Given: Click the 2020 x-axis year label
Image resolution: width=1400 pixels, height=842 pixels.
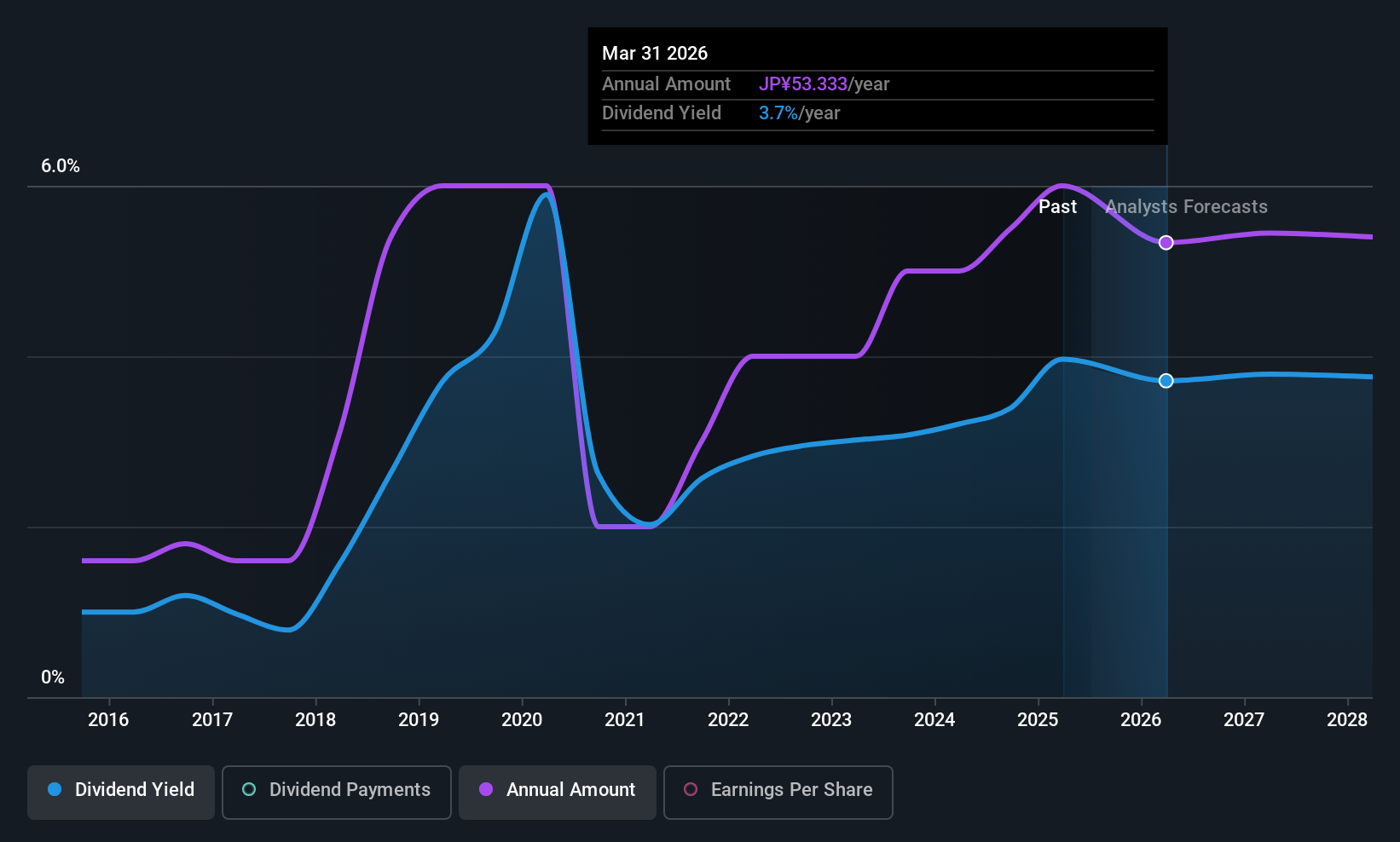Looking at the screenshot, I should 522,720.
